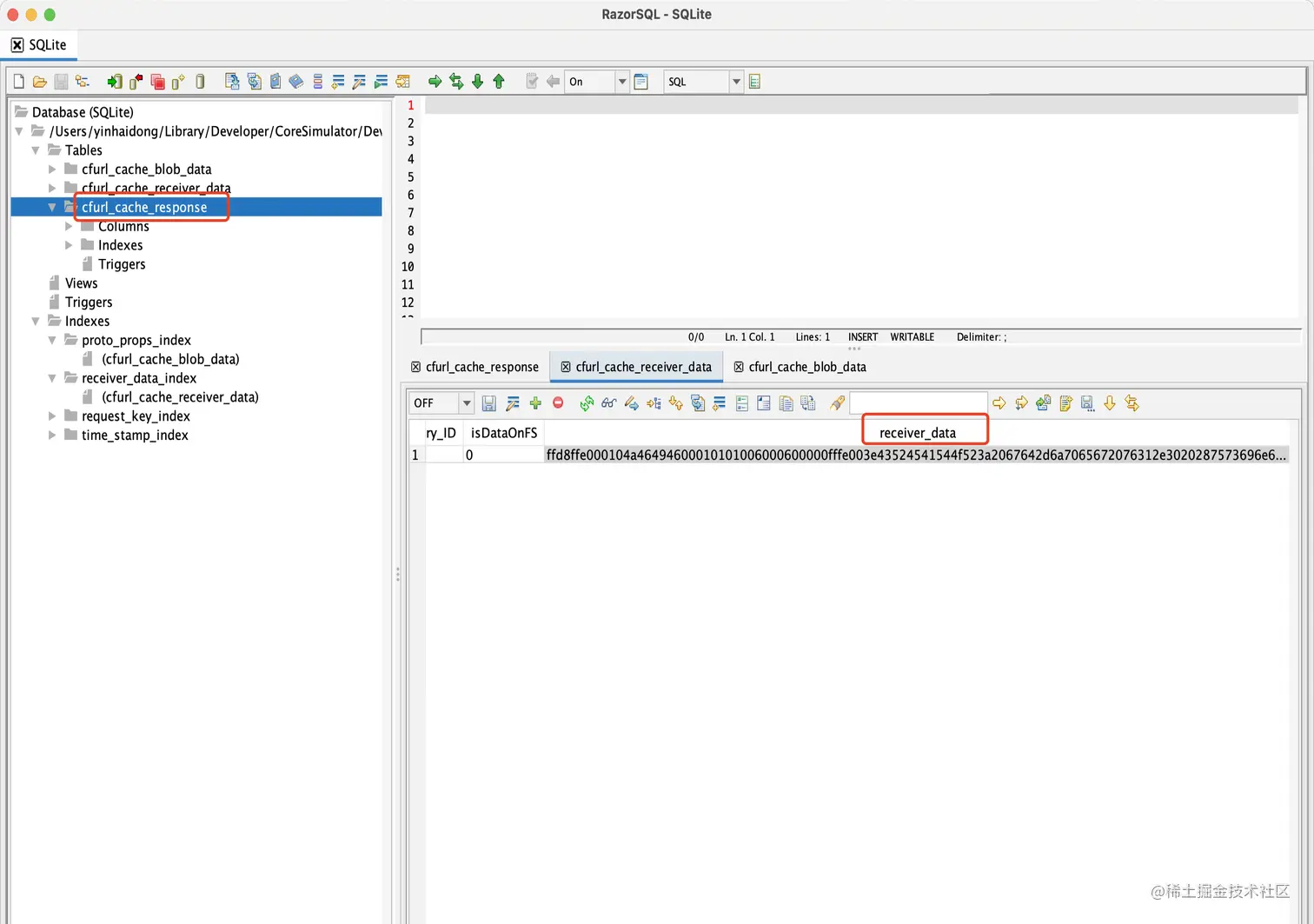Image resolution: width=1314 pixels, height=924 pixels.
Task: Click the lines with pencil editor icon
Action: [x=359, y=82]
